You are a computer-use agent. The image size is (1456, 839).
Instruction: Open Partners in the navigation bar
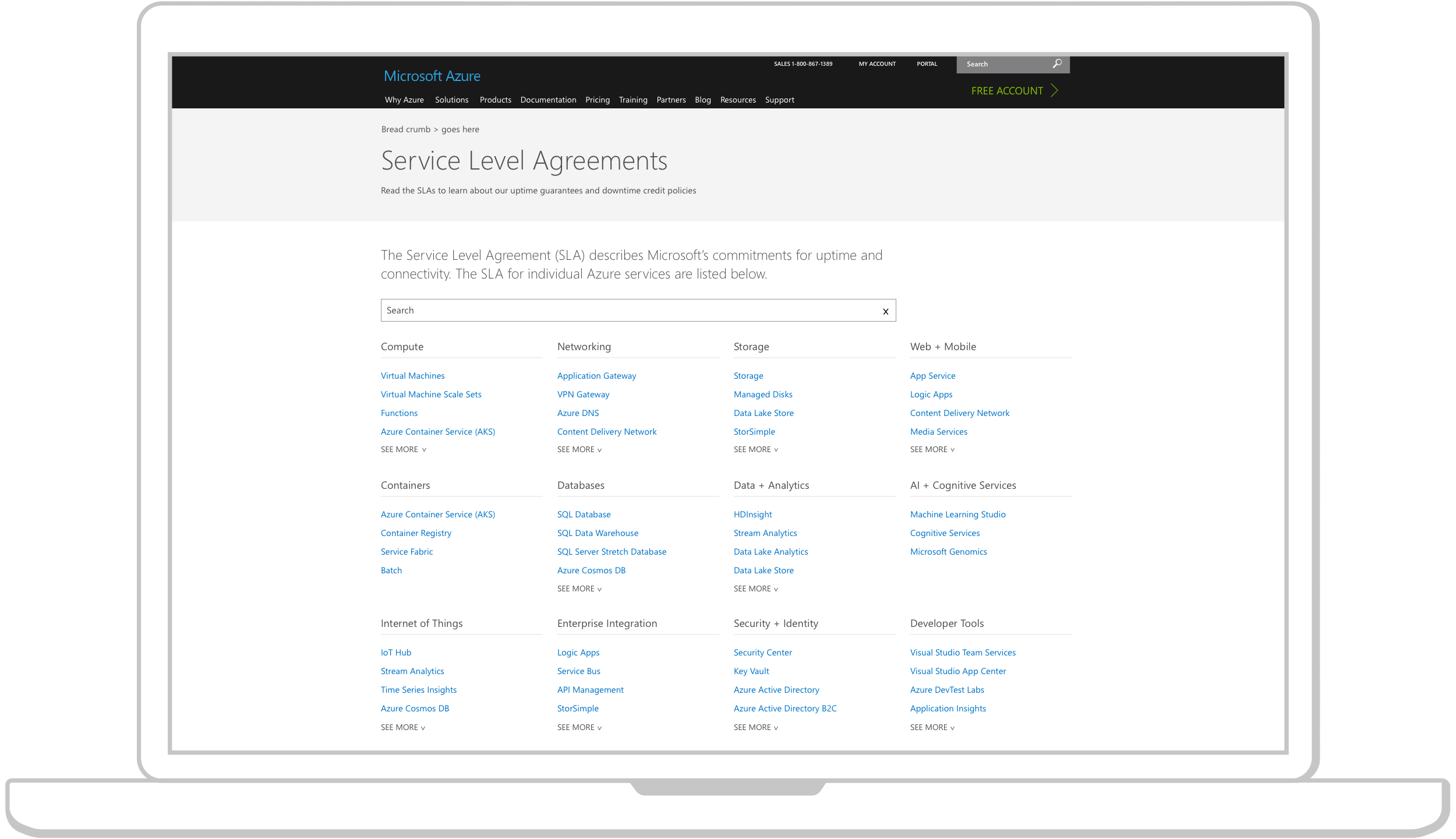(671, 100)
